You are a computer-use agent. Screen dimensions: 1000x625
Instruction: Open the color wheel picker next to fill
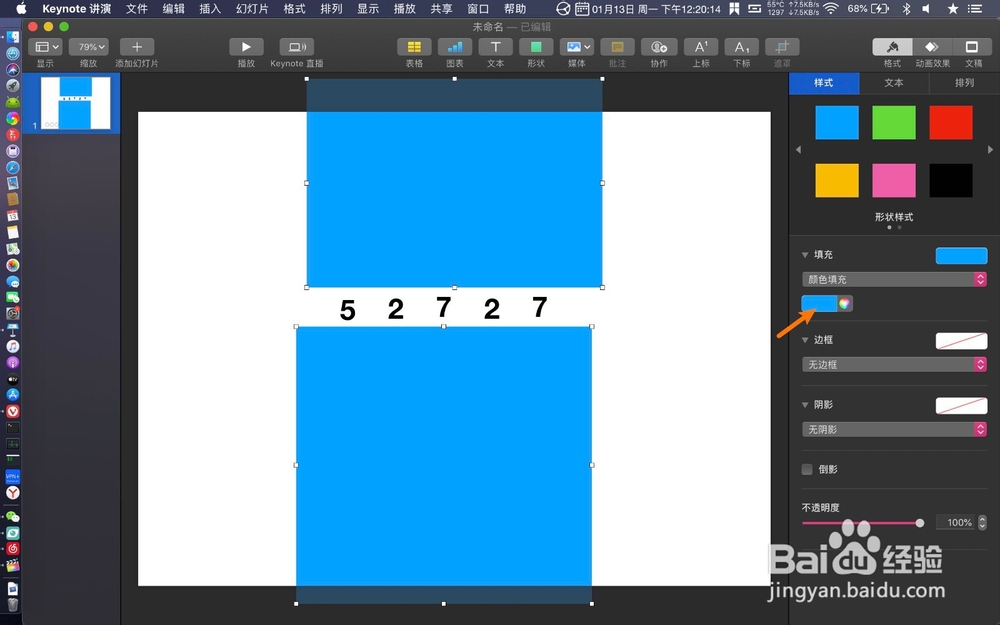tap(845, 304)
